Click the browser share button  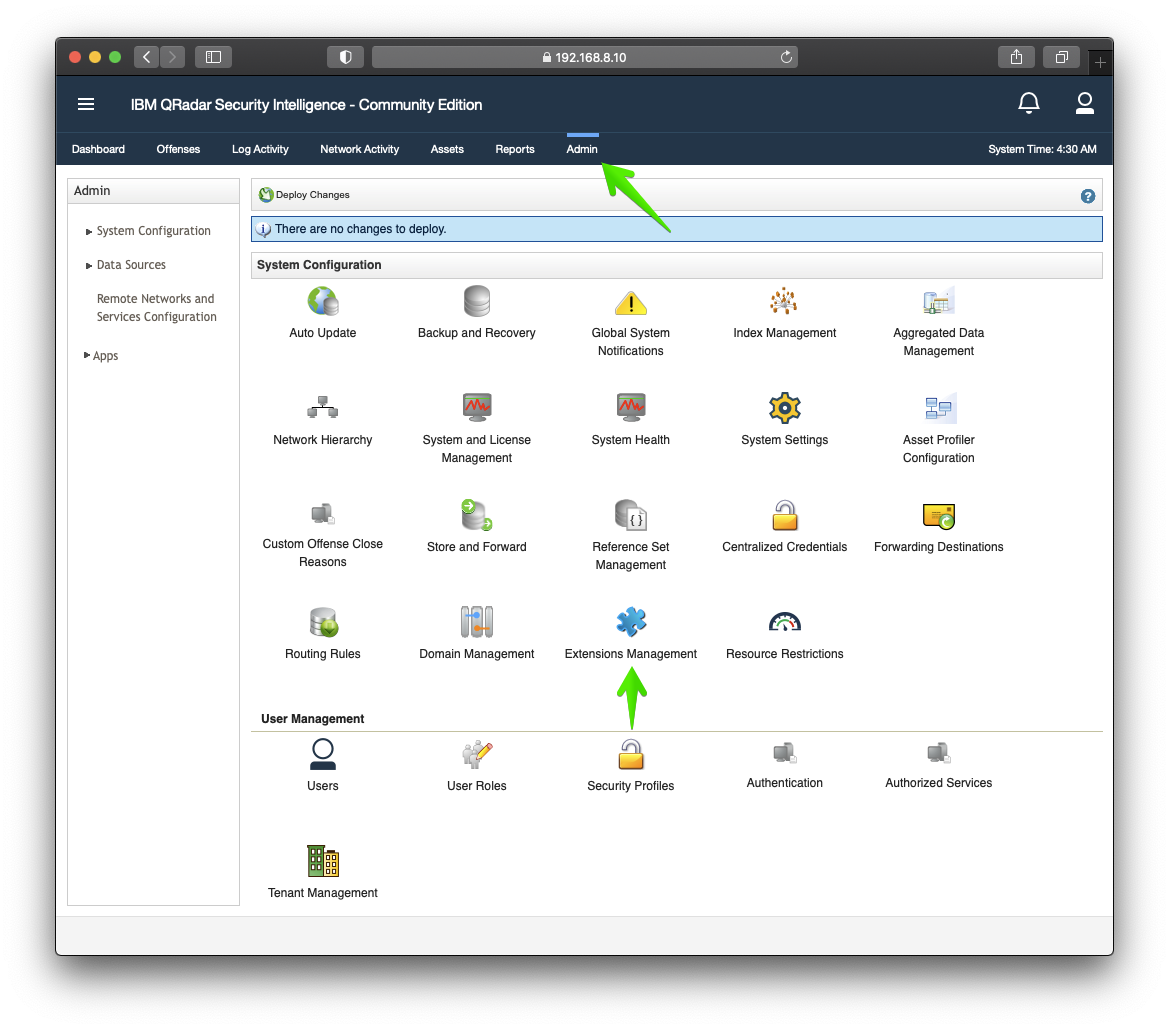[1016, 57]
